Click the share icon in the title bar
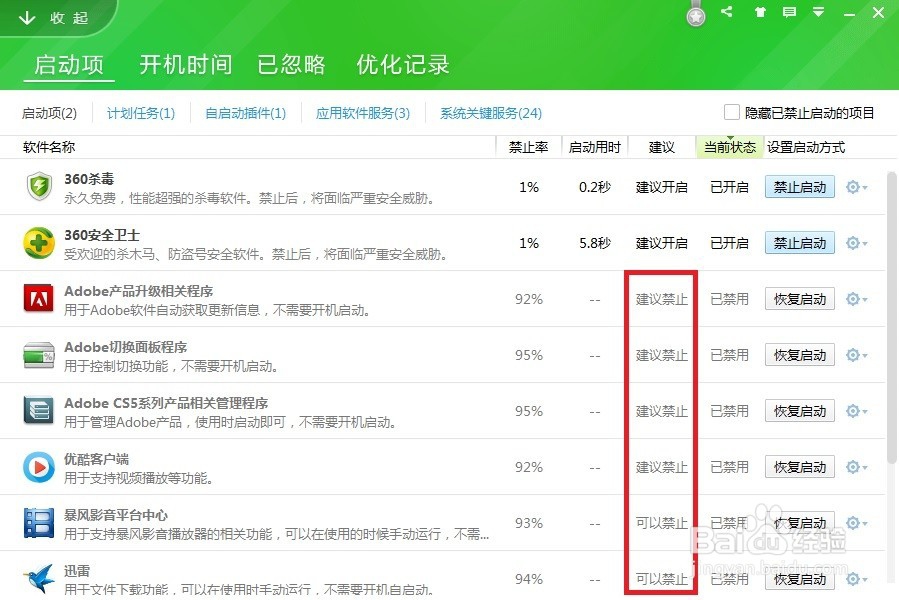Screen dimensions: 899x600 727,13
